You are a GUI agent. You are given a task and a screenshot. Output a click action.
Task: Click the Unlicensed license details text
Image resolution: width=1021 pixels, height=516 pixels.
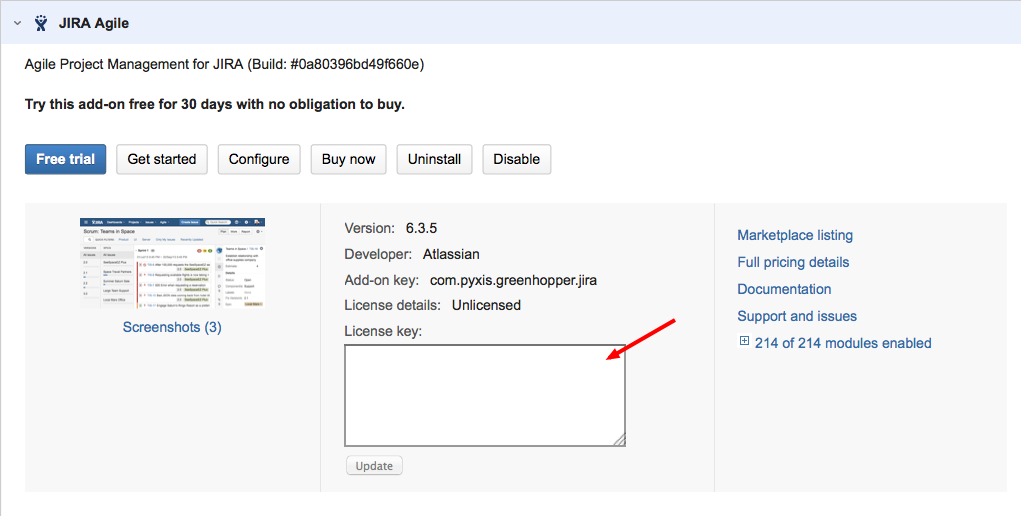click(486, 306)
